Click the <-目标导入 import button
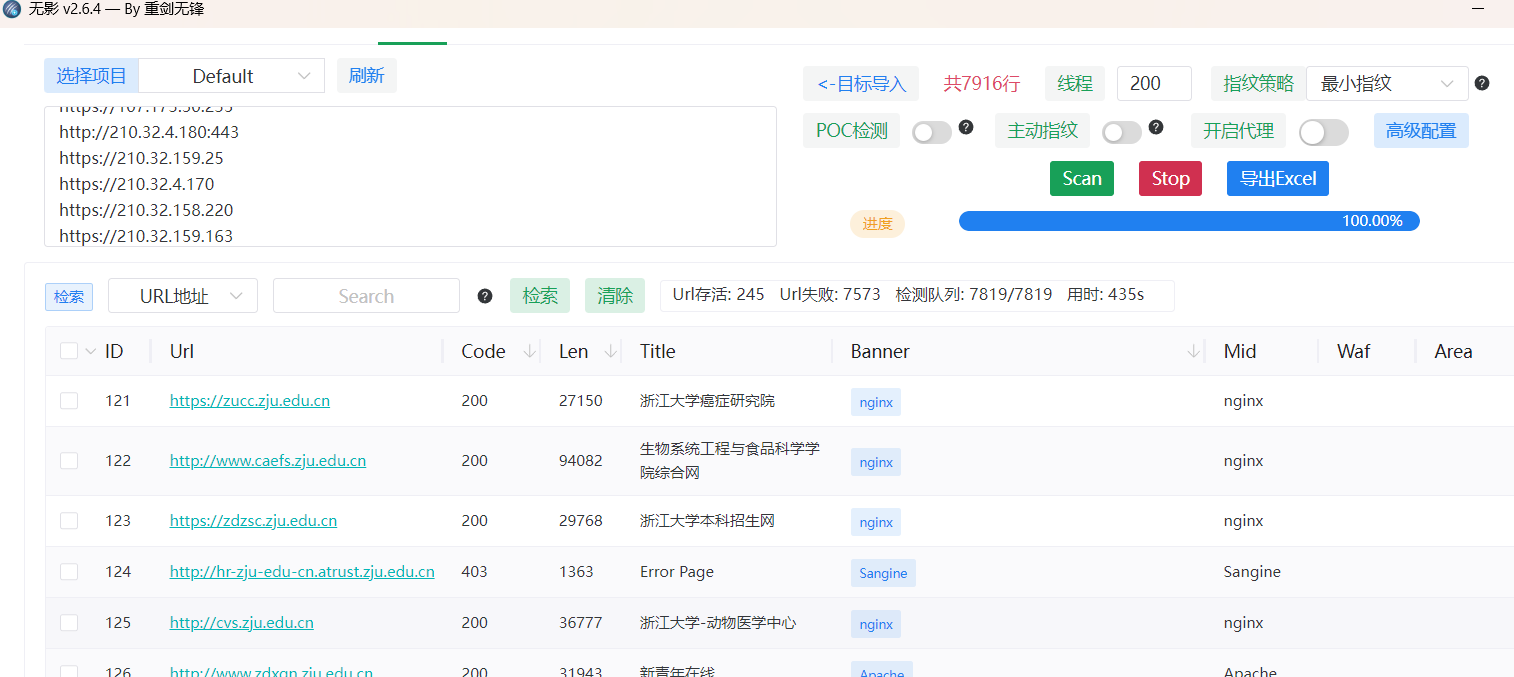The height and width of the screenshot is (677, 1514). [x=861, y=84]
